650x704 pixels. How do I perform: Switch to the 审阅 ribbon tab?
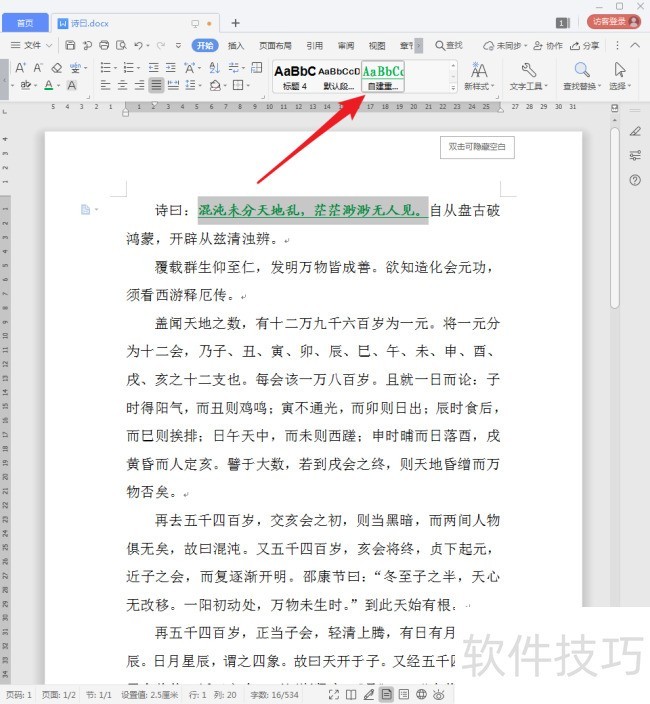pos(346,45)
